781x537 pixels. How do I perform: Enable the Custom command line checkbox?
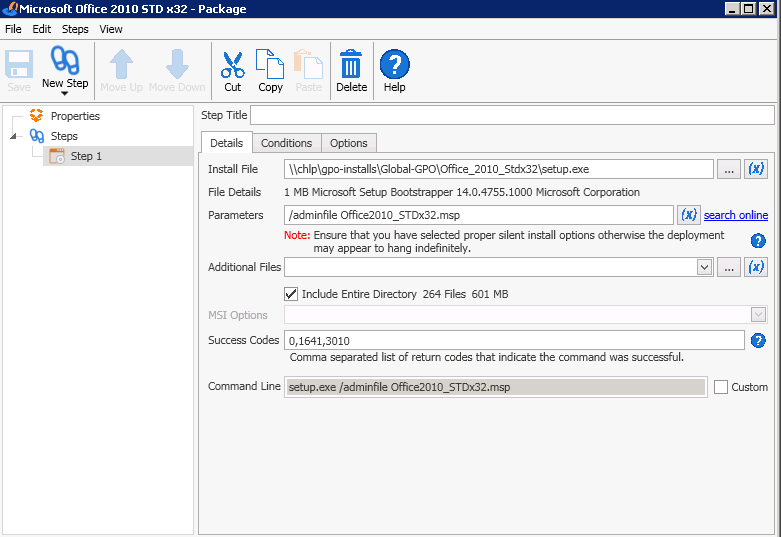(x=721, y=387)
